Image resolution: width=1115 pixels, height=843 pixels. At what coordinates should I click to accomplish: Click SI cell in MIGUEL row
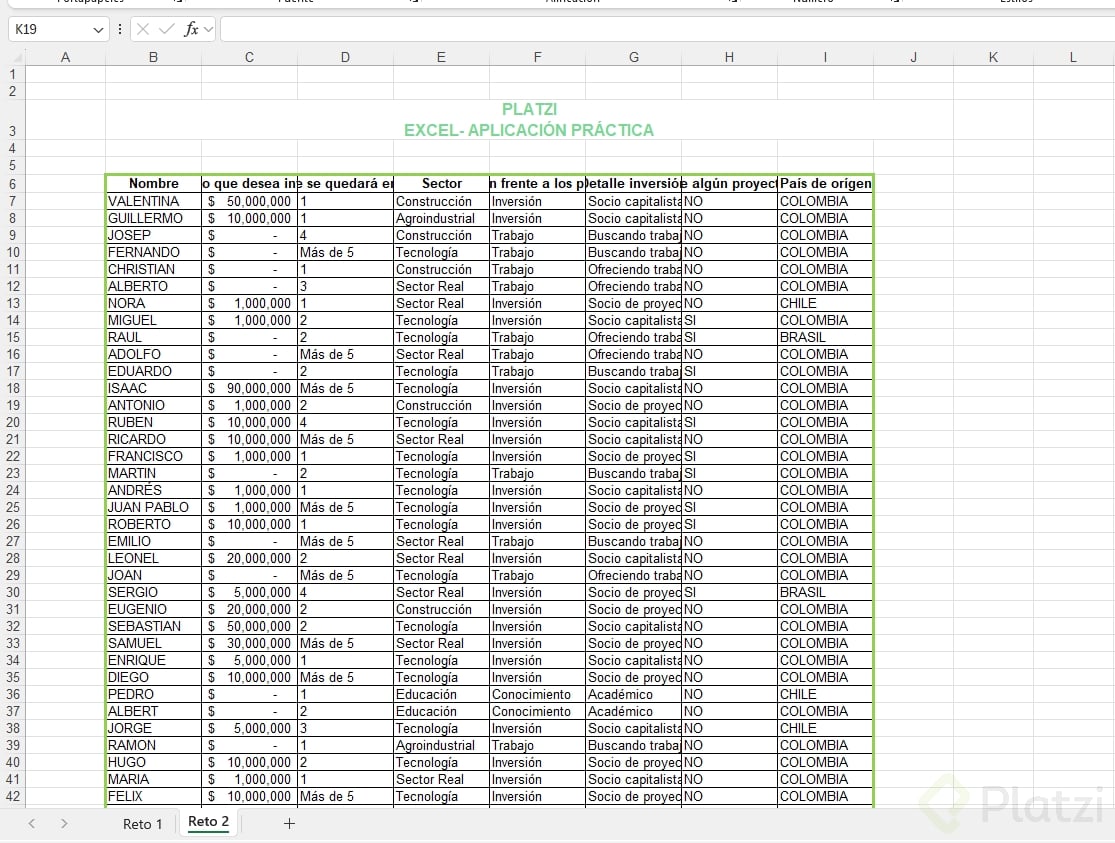[730, 320]
